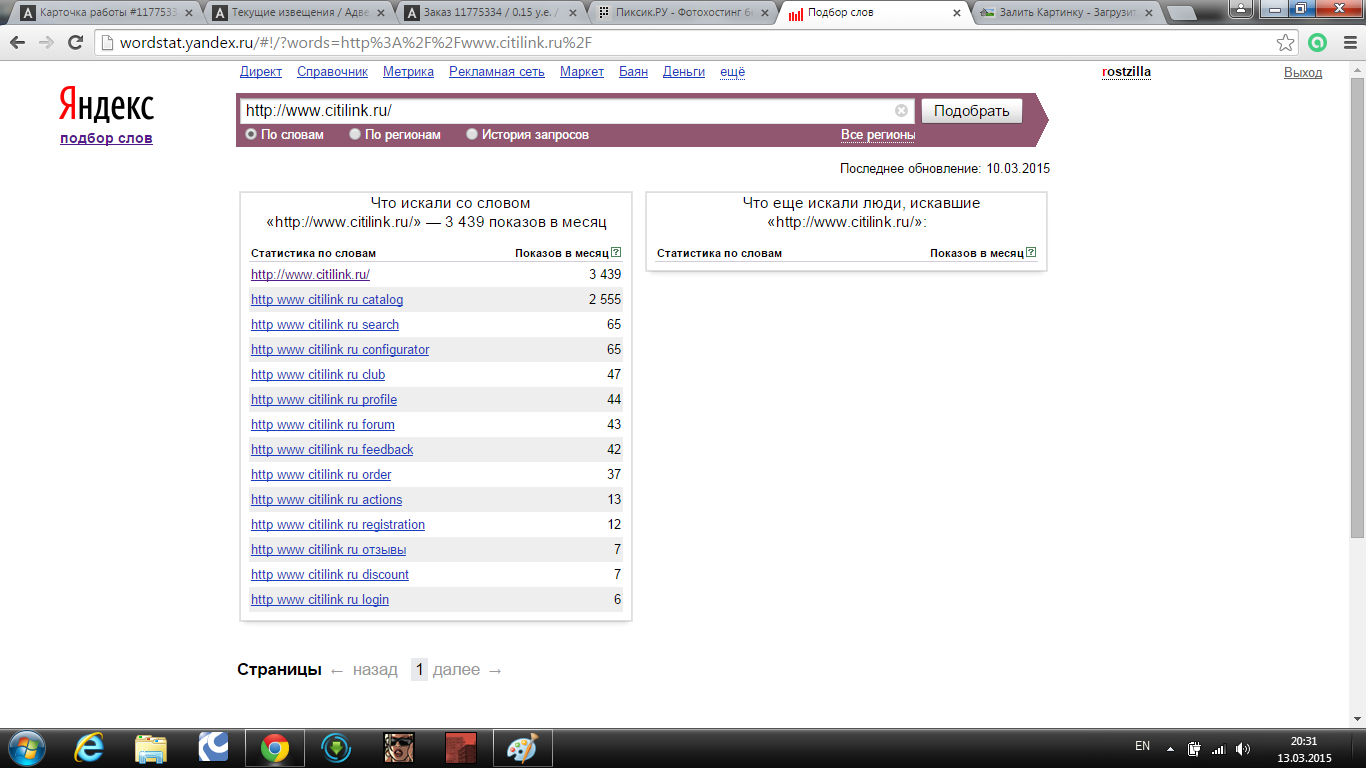Open the 'citilink ru configurator' query link
Screen dimensions: 1366x768
pyautogui.click(x=340, y=349)
